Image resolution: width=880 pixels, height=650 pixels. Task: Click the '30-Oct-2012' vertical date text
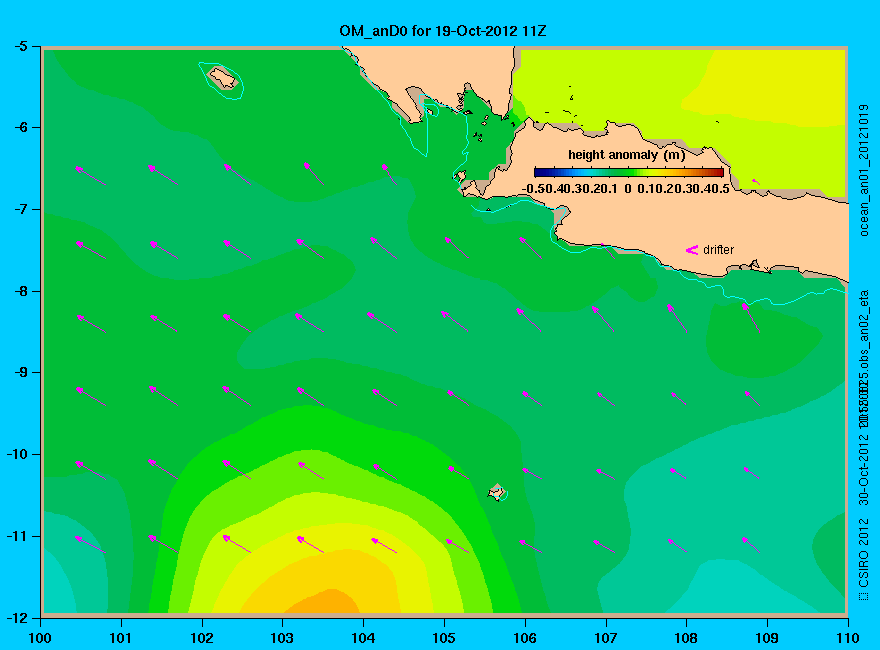(x=864, y=469)
